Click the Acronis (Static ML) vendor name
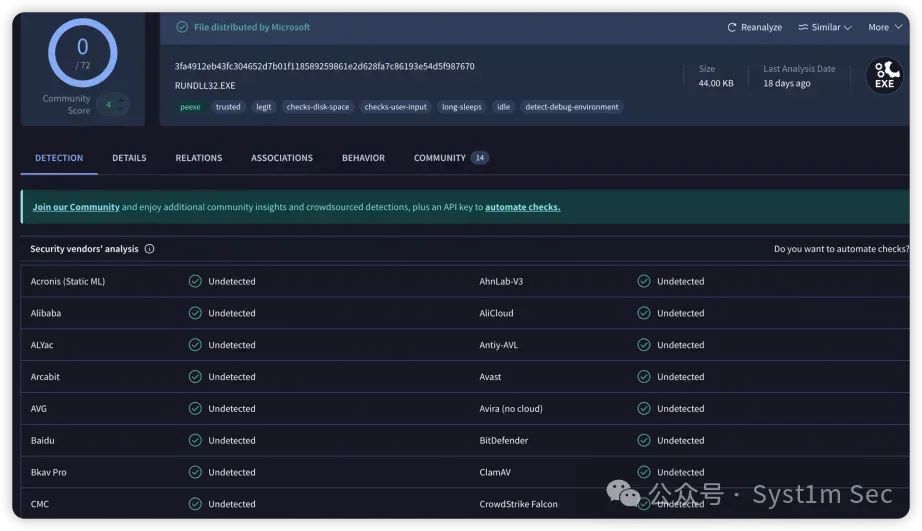 [x=68, y=282]
